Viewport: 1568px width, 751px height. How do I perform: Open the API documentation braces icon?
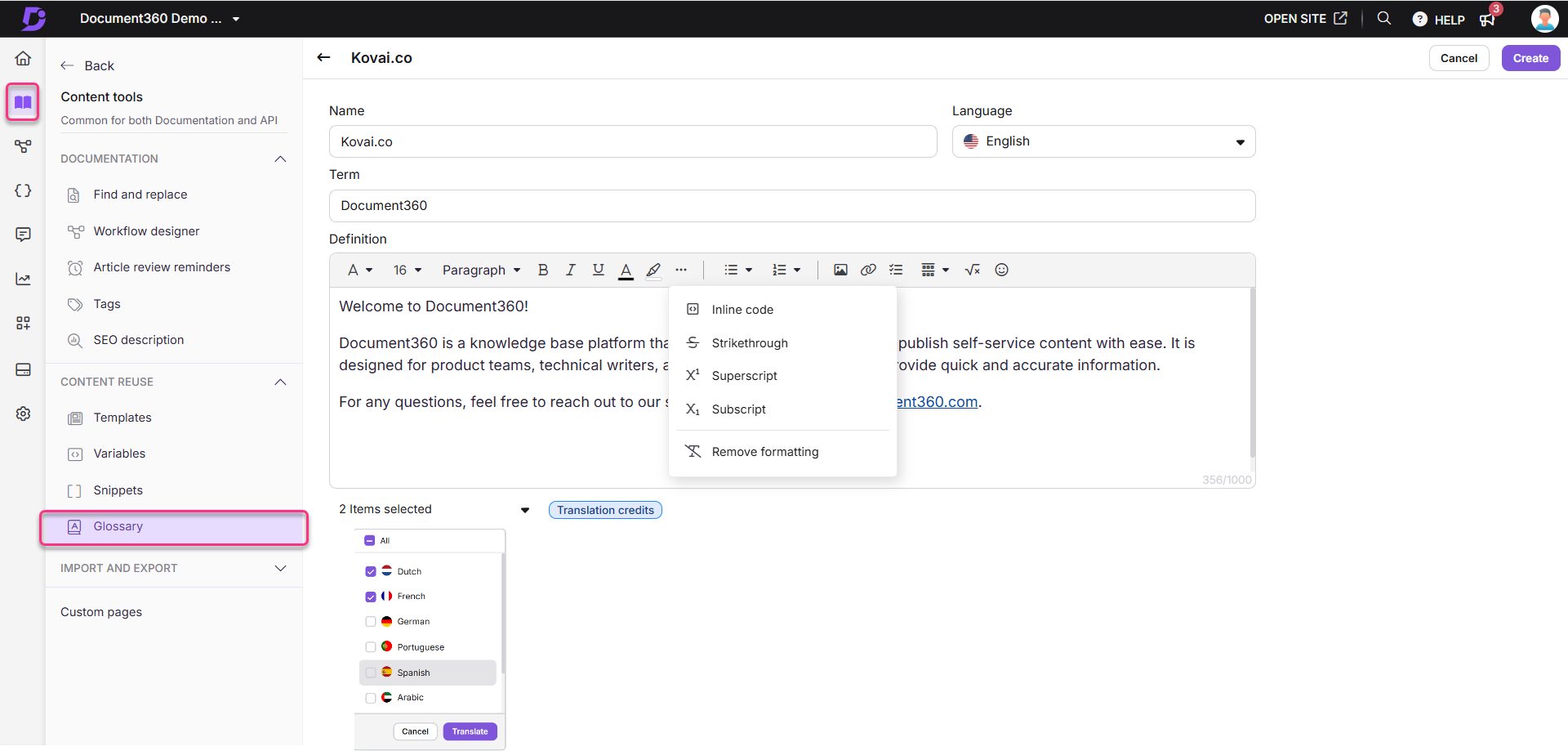[x=23, y=190]
